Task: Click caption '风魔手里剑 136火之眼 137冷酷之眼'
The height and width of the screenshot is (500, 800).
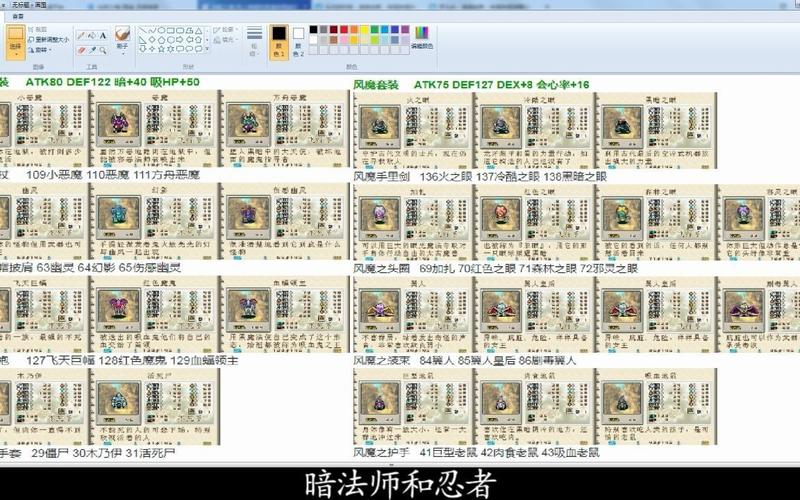Action: tap(480, 177)
